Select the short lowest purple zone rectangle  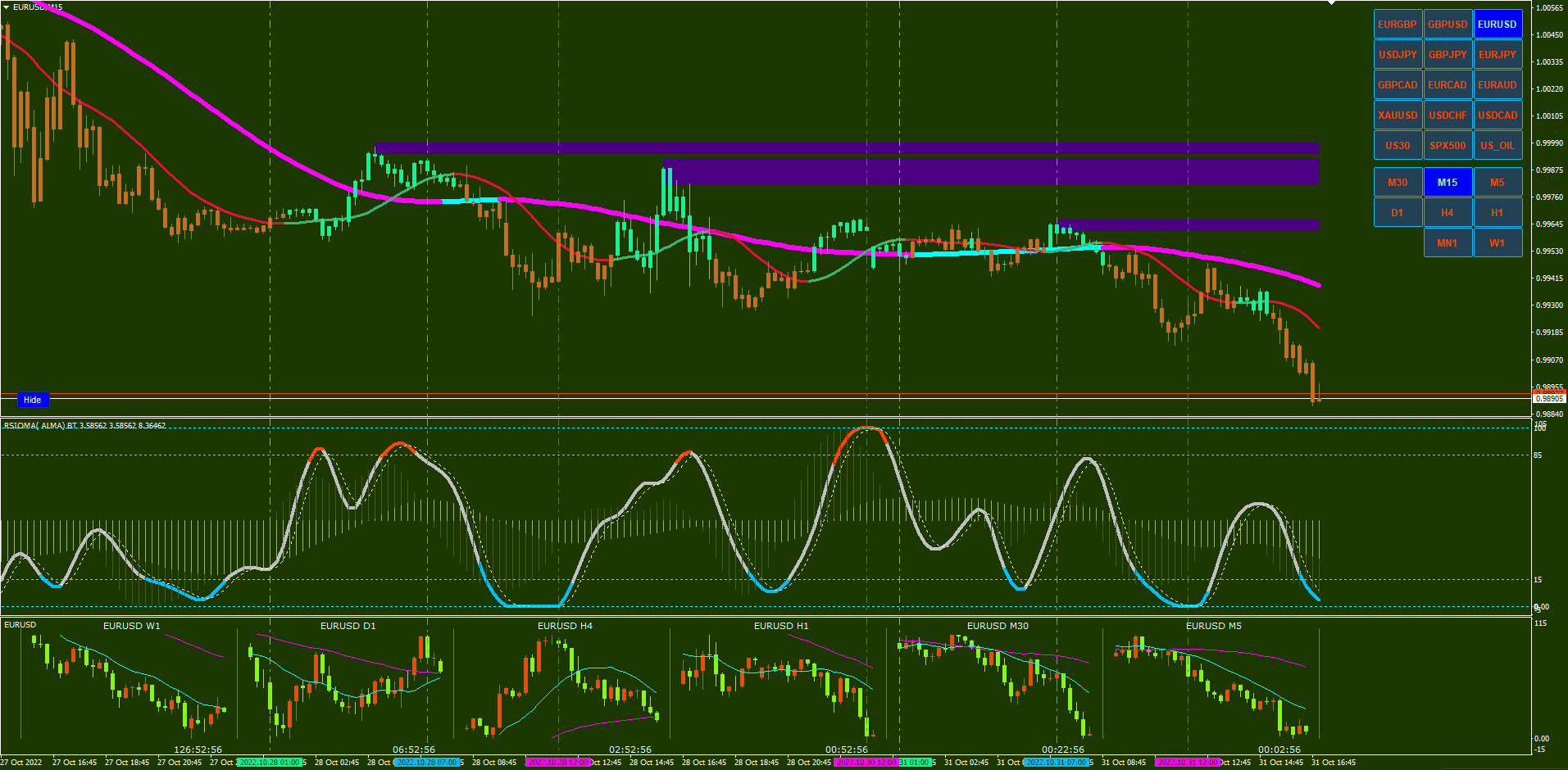click(x=1188, y=224)
